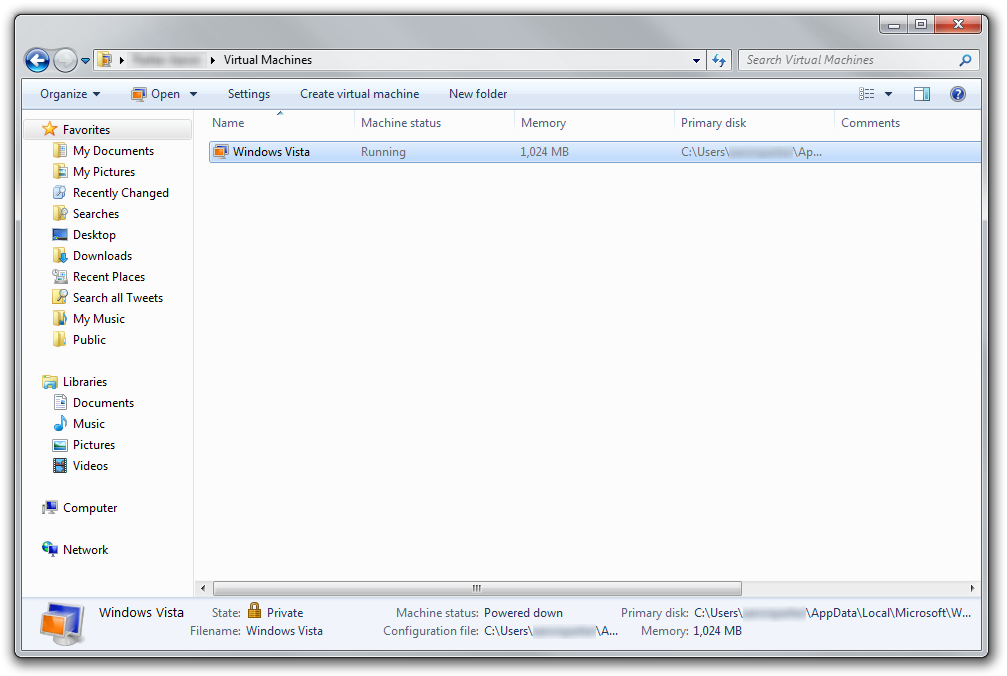Click the Computer monitor icon
Viewport: 1007px width, 676px height.
[49, 508]
